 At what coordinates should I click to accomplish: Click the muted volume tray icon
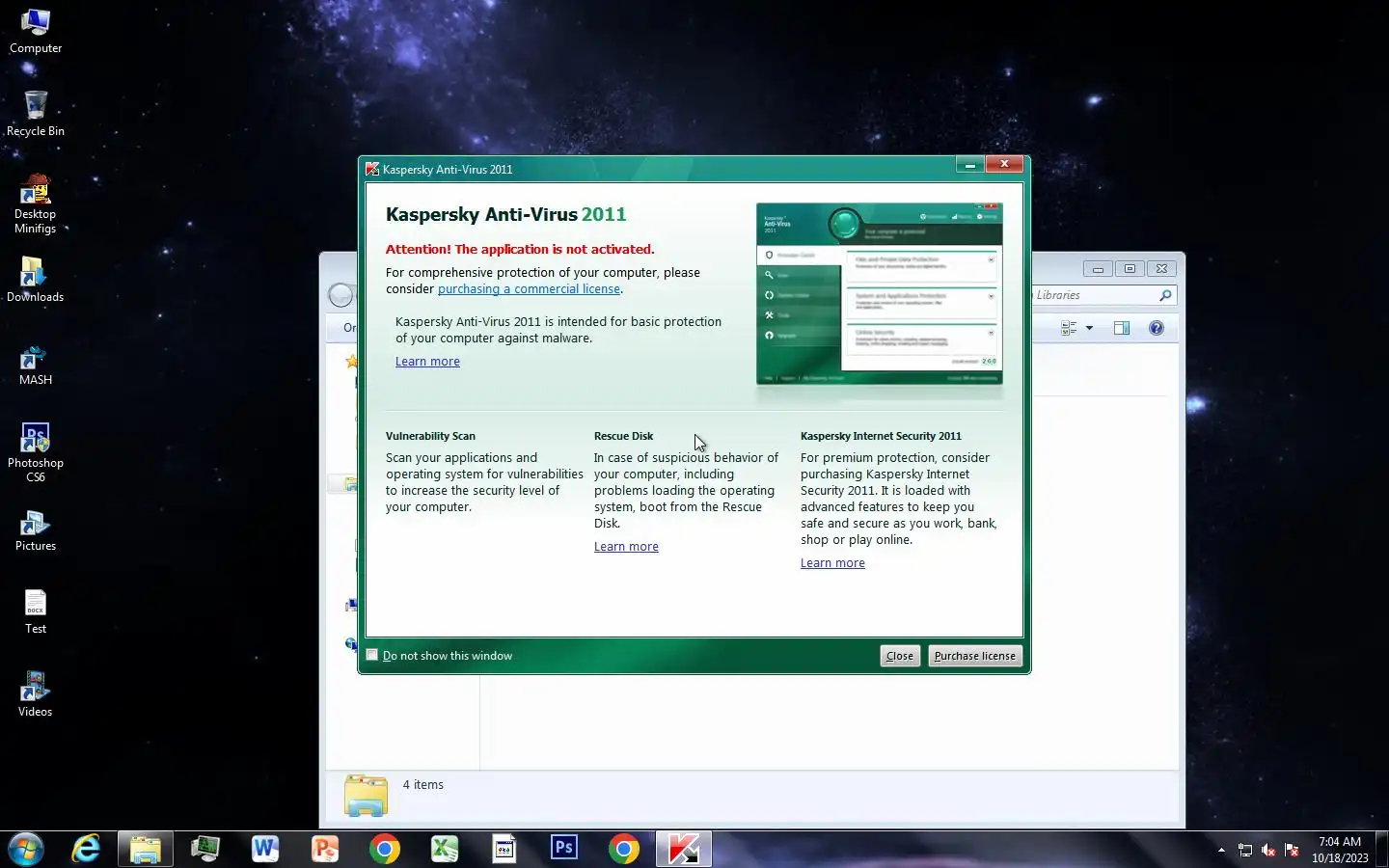[1268, 850]
